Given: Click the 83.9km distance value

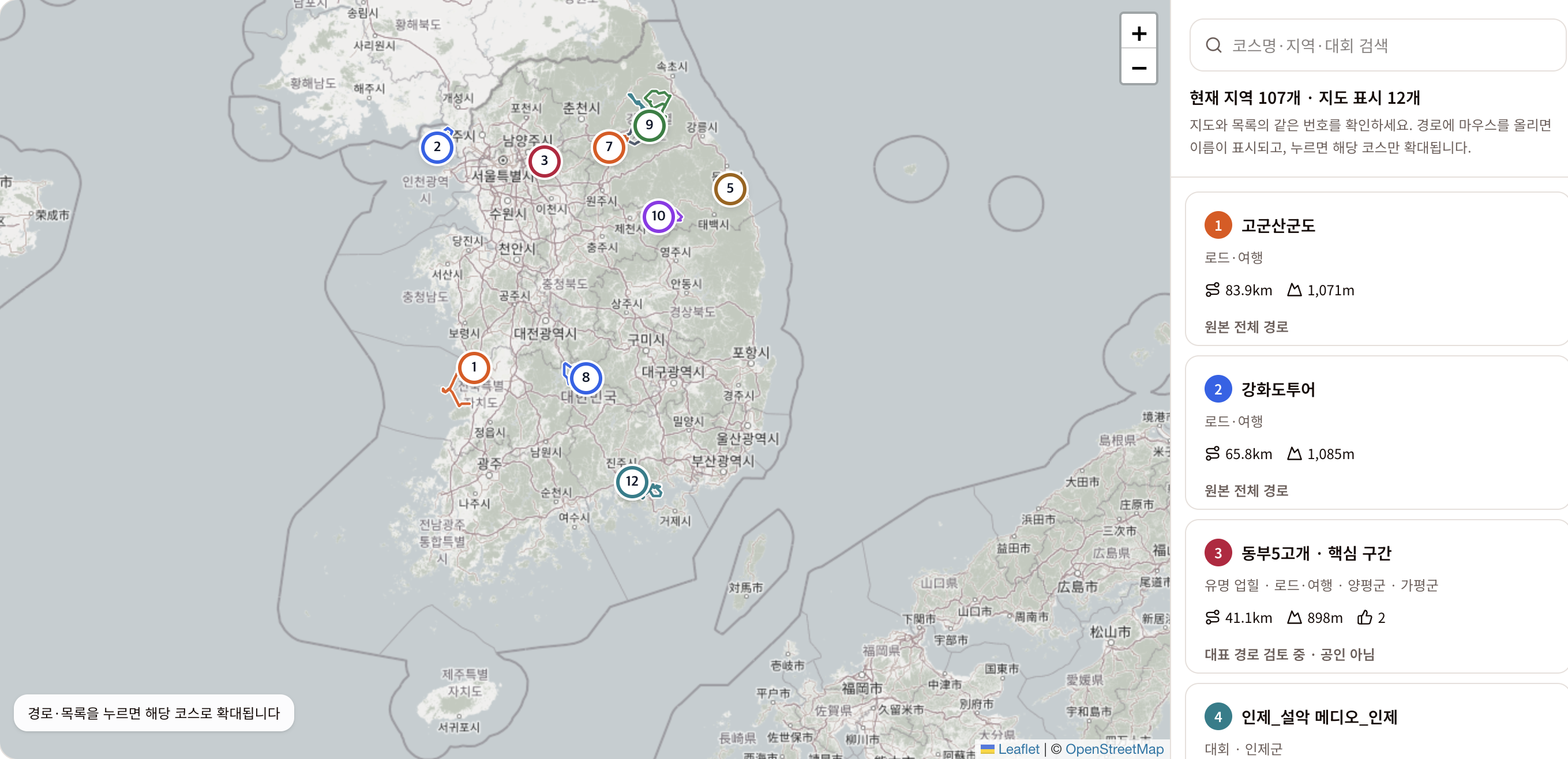Looking at the screenshot, I should [1248, 290].
